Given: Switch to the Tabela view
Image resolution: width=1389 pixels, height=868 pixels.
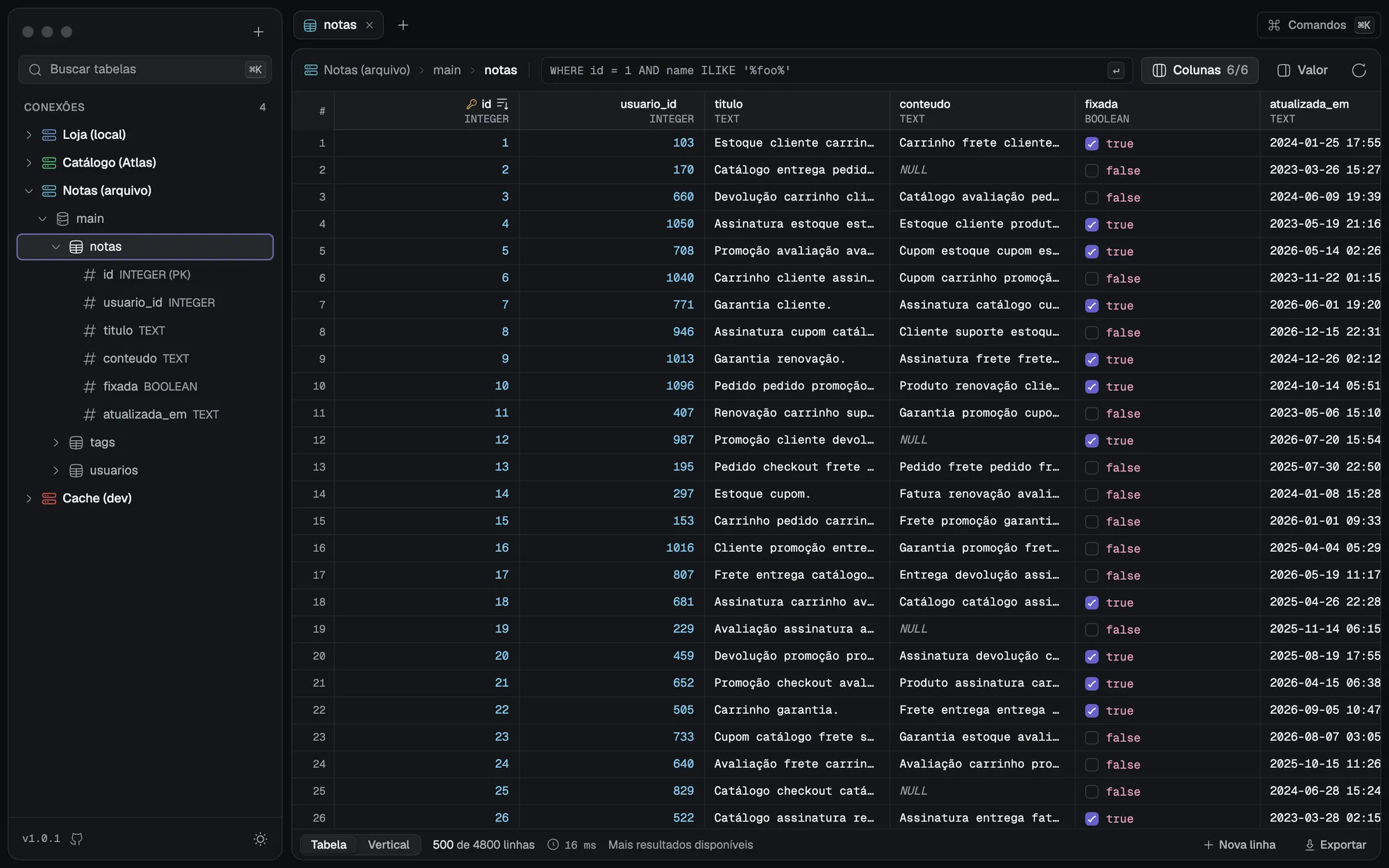Looking at the screenshot, I should [328, 844].
